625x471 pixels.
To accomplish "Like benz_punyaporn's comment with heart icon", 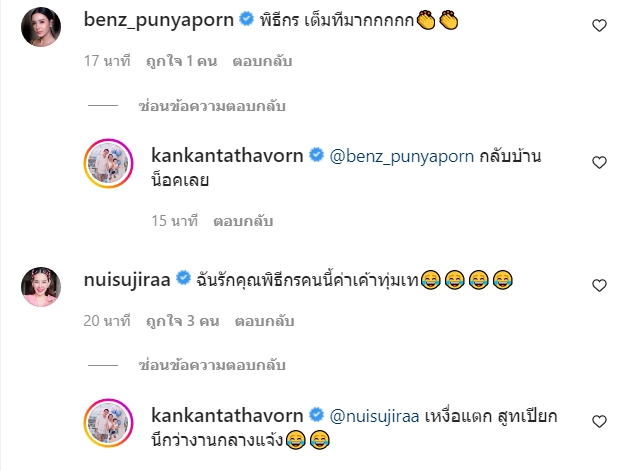I will [599, 26].
